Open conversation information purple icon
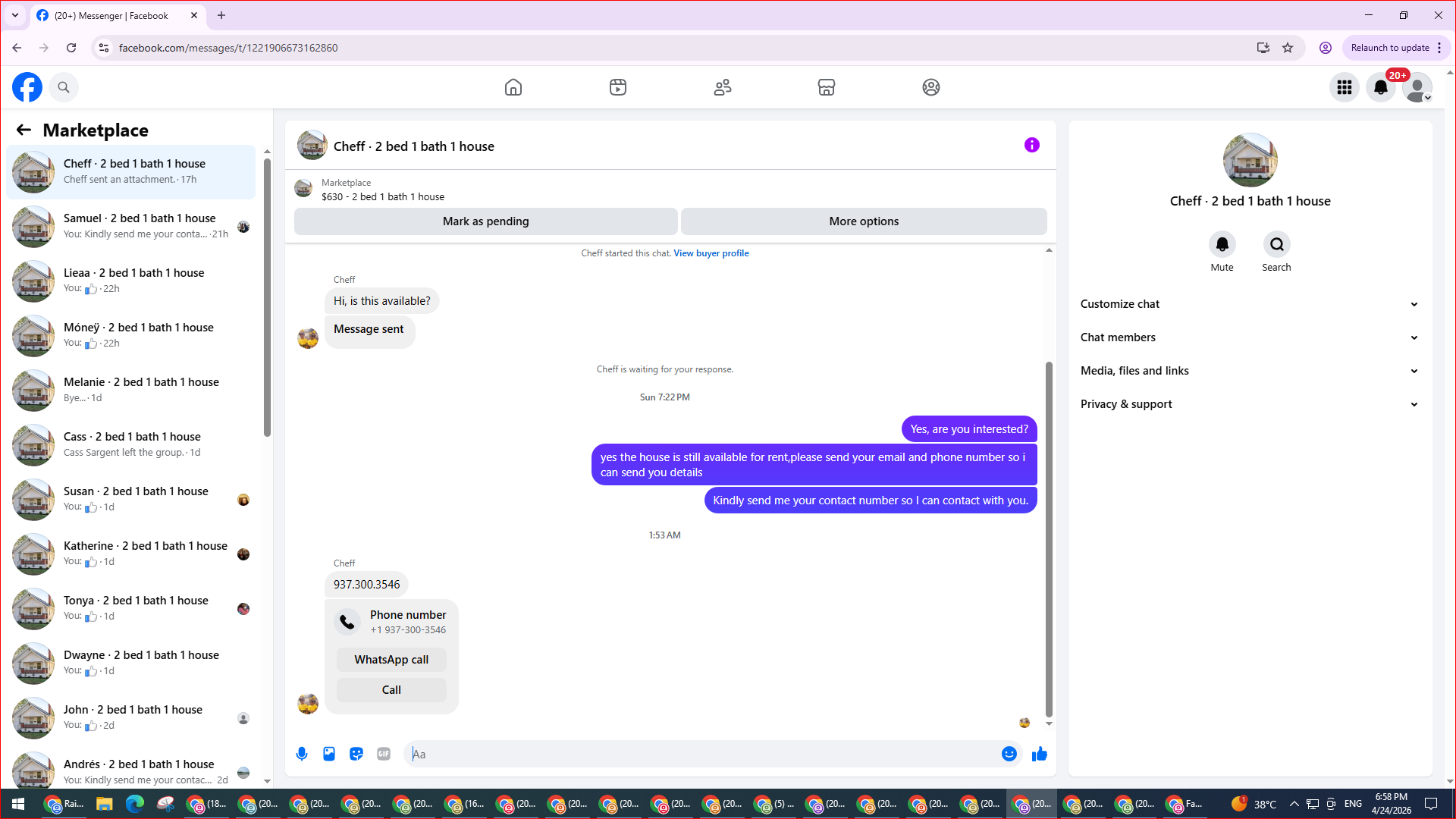Viewport: 1456px width, 819px height. click(x=1032, y=145)
